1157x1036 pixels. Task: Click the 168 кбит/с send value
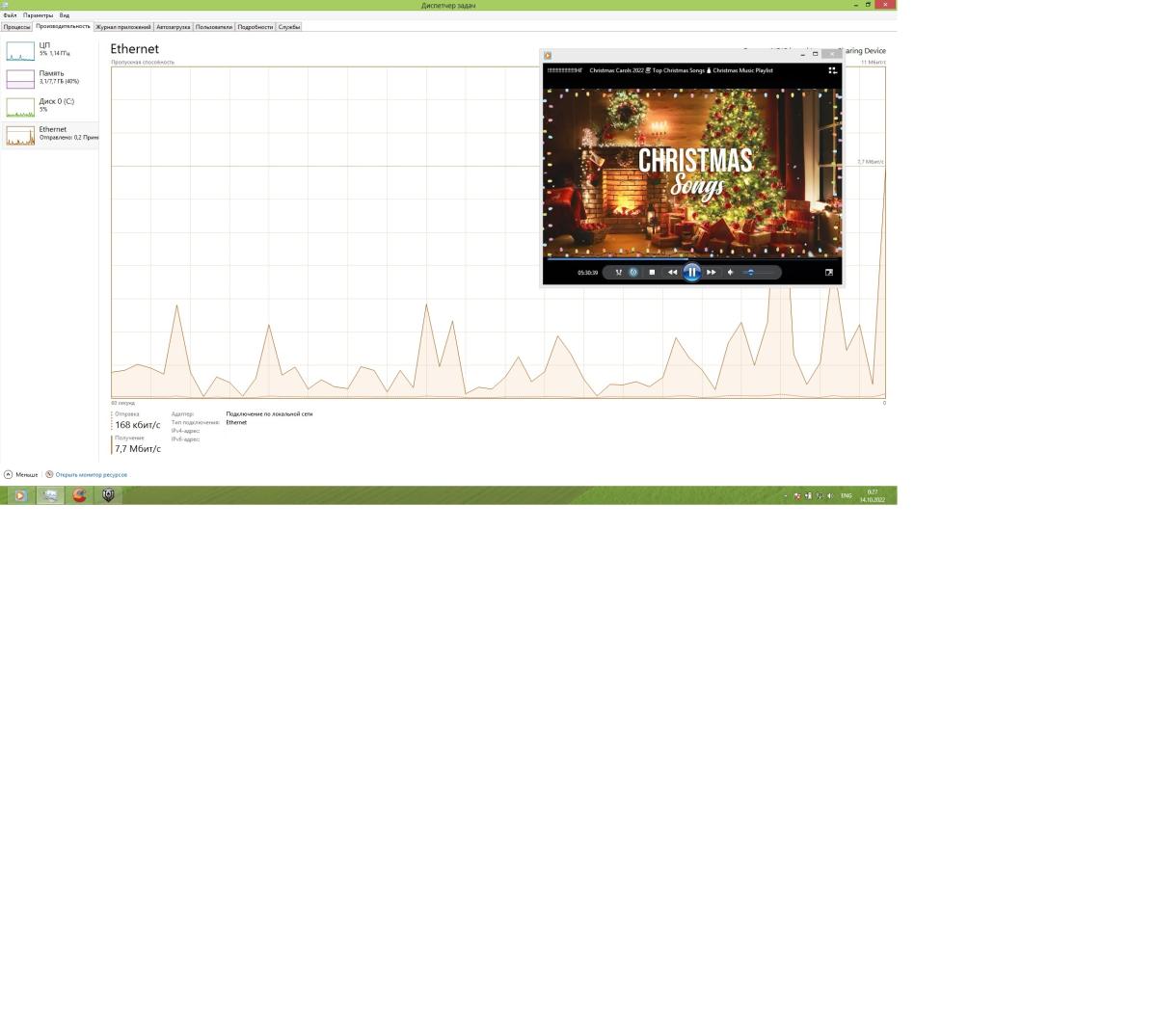click(138, 425)
